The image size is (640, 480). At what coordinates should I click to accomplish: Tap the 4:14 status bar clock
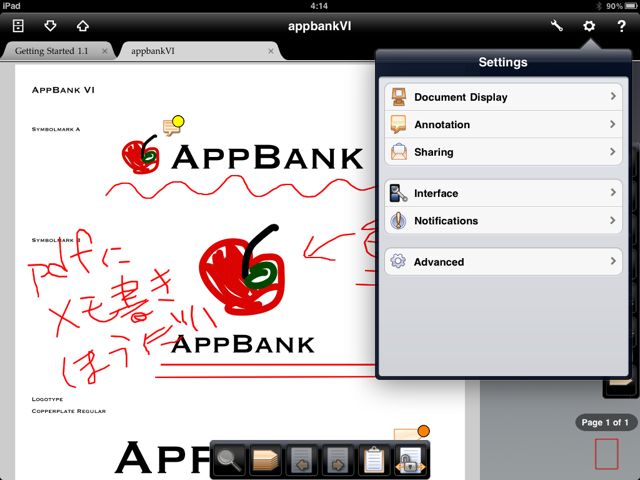coord(319,6)
